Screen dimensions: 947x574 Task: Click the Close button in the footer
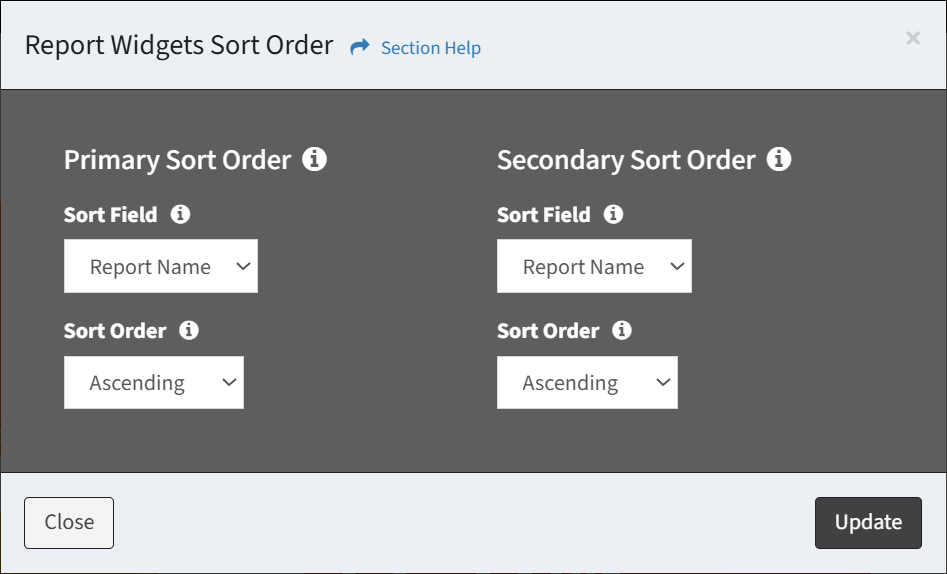69,523
